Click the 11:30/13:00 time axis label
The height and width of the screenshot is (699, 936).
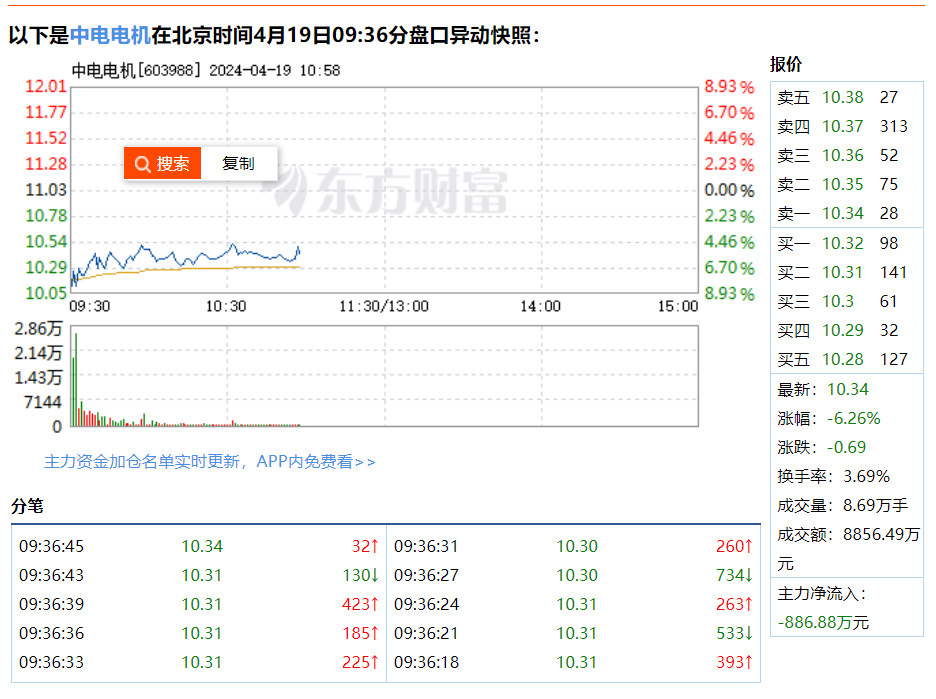tap(384, 306)
